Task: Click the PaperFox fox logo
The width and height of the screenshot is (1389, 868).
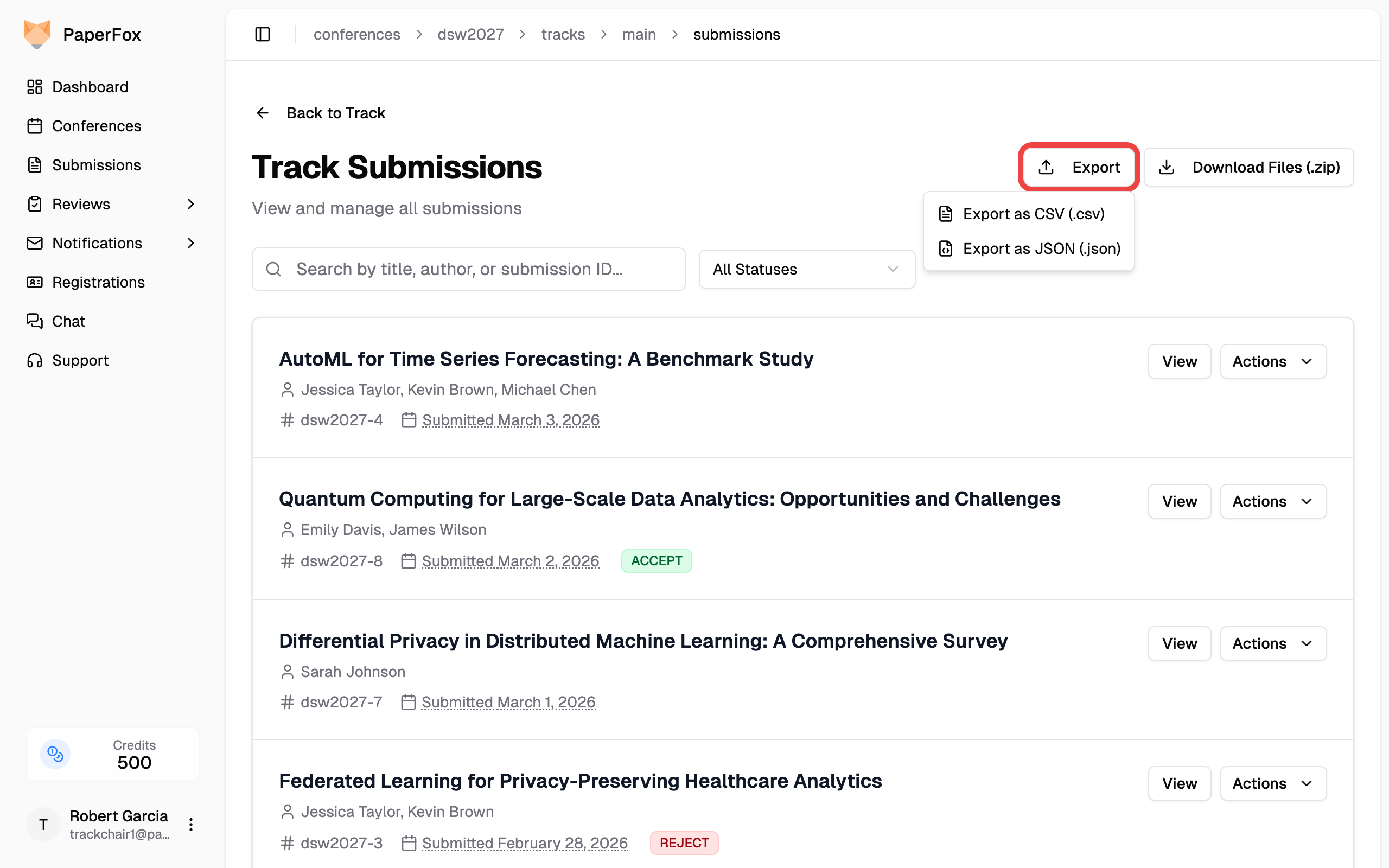Action: (37, 34)
